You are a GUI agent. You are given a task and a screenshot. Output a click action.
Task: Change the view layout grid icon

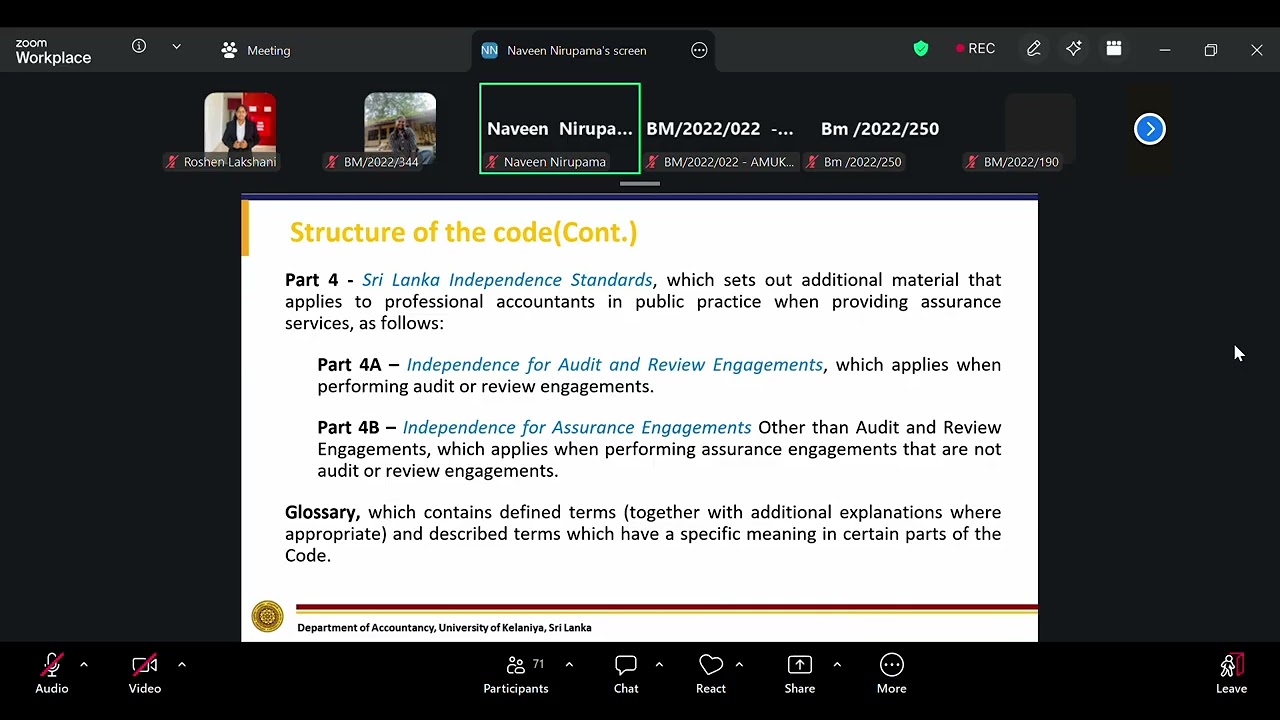[1114, 48]
